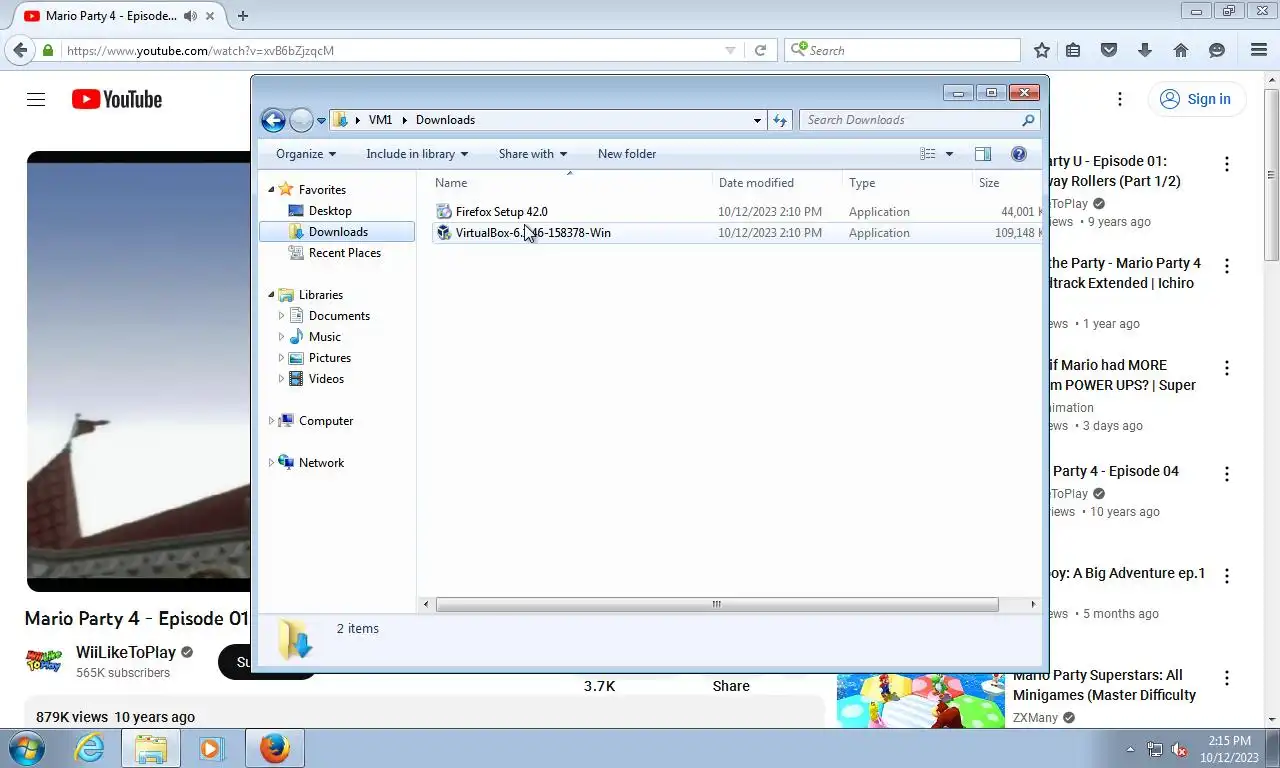Expand the Videos library
This screenshot has height=768, width=1280.
click(x=281, y=379)
